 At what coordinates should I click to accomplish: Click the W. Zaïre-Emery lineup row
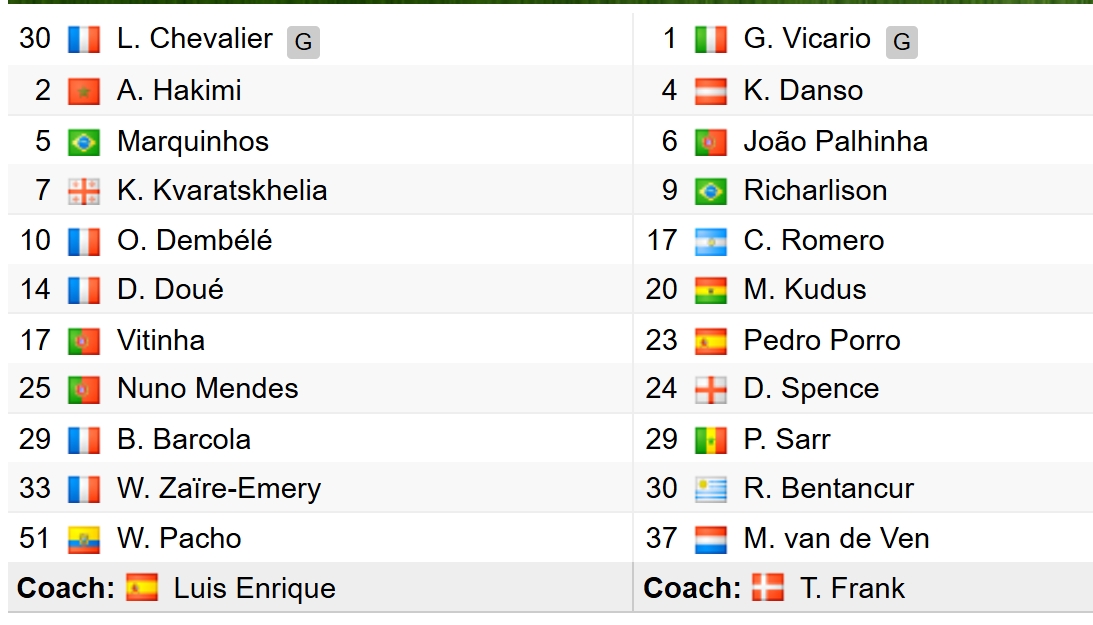tap(320, 488)
